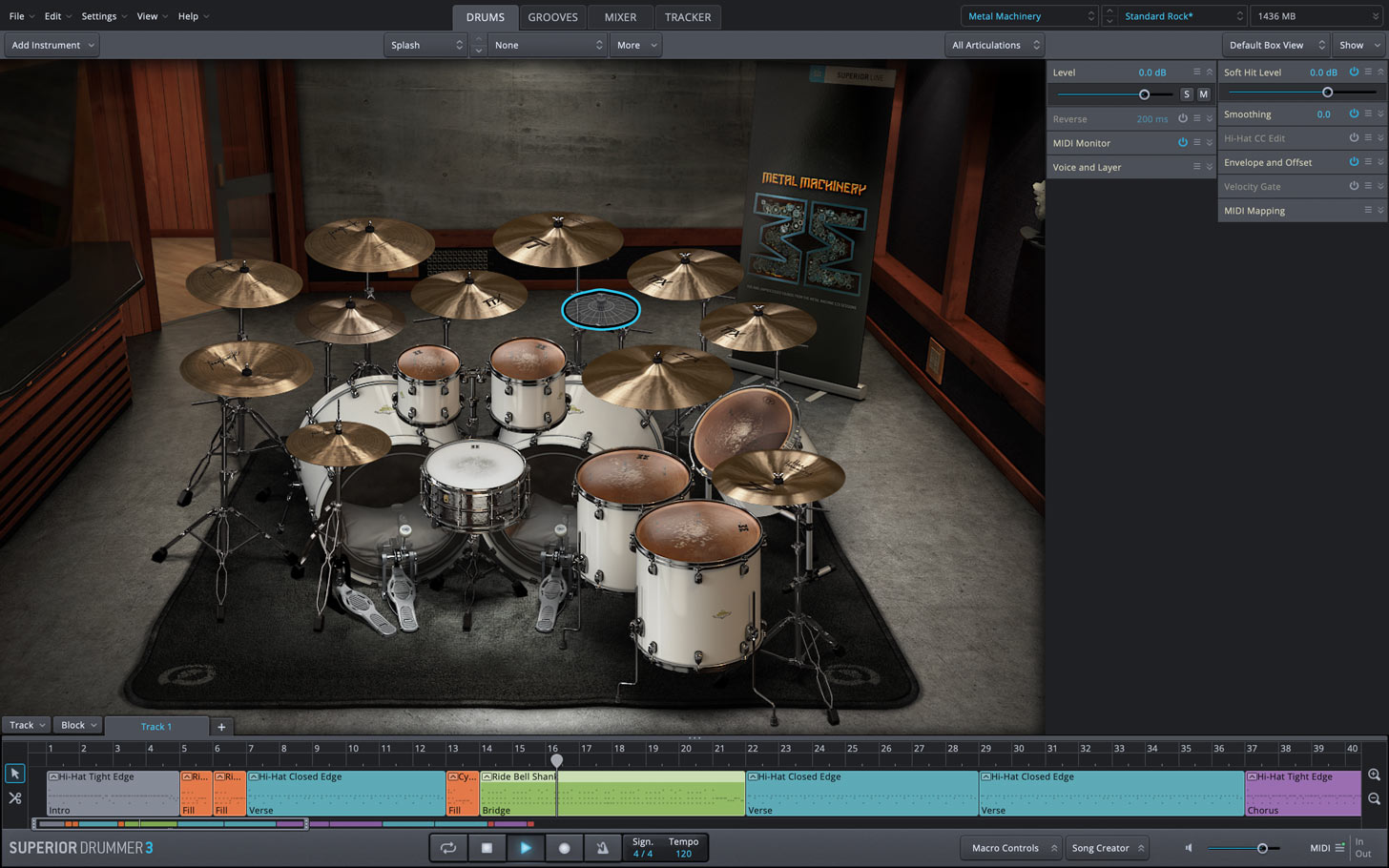Toggle the Smoothing power button

(1353, 114)
